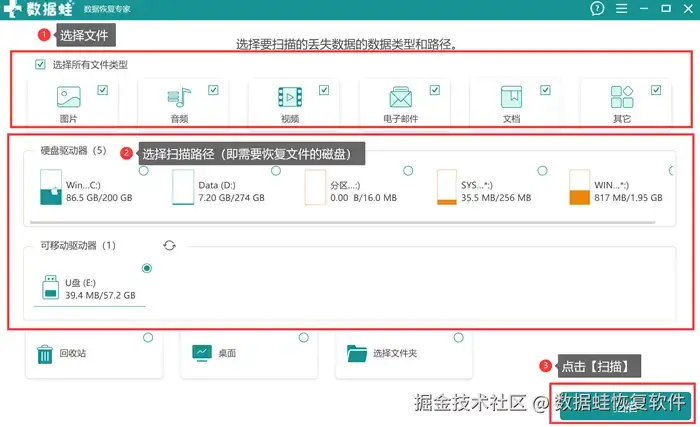
Task: Click the 数据蛙 app logo
Action: (38, 8)
